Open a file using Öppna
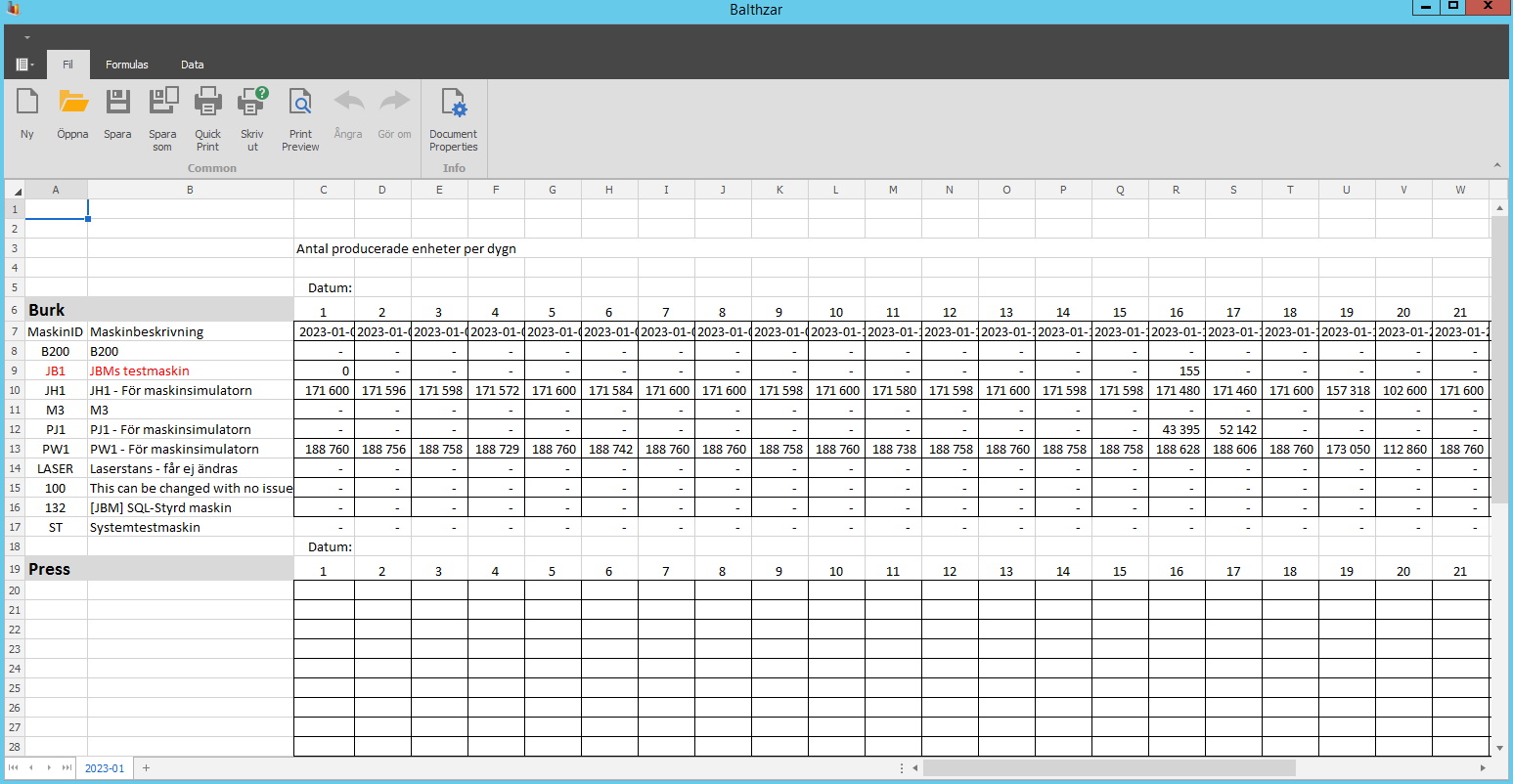Viewport: 1513px width, 784px height. tap(71, 112)
